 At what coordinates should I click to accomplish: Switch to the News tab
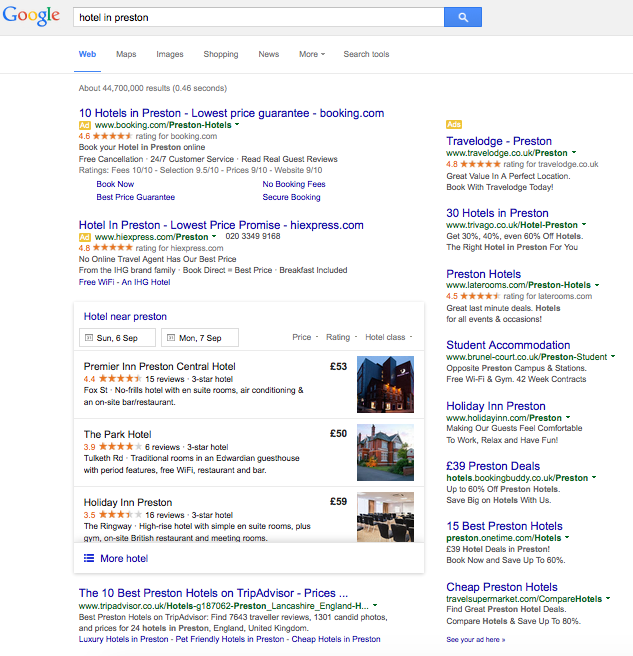point(269,54)
